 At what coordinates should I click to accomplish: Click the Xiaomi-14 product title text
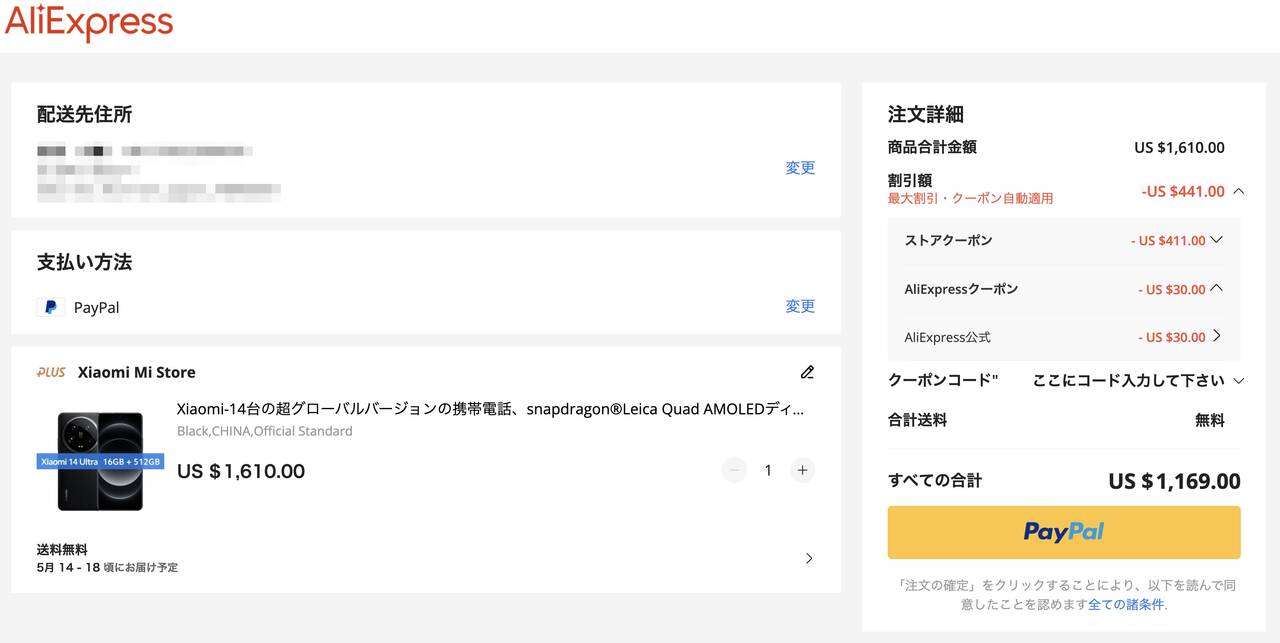point(490,409)
